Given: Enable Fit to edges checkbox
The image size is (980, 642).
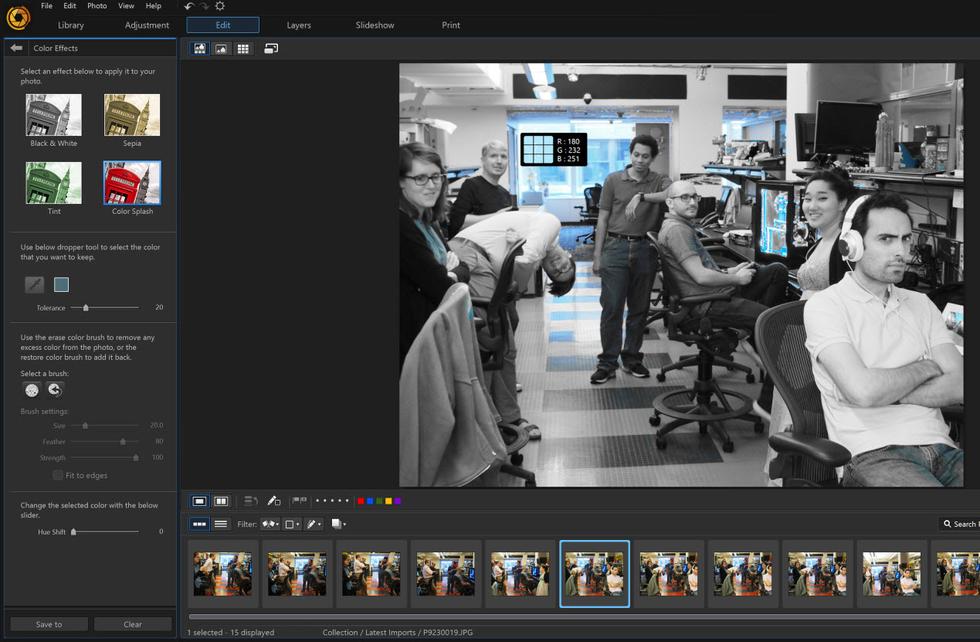Looking at the screenshot, I should 58,475.
